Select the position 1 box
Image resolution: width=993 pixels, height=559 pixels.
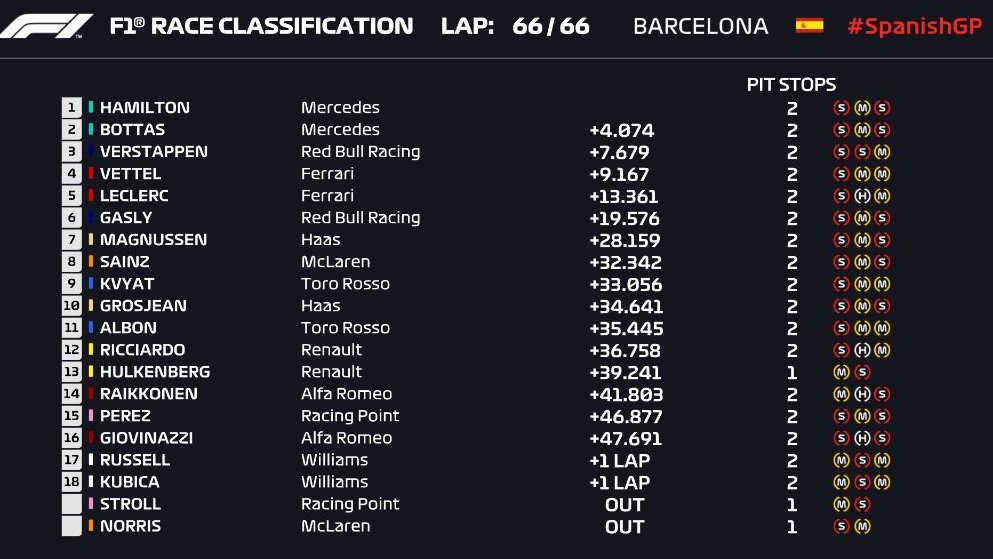click(x=72, y=108)
